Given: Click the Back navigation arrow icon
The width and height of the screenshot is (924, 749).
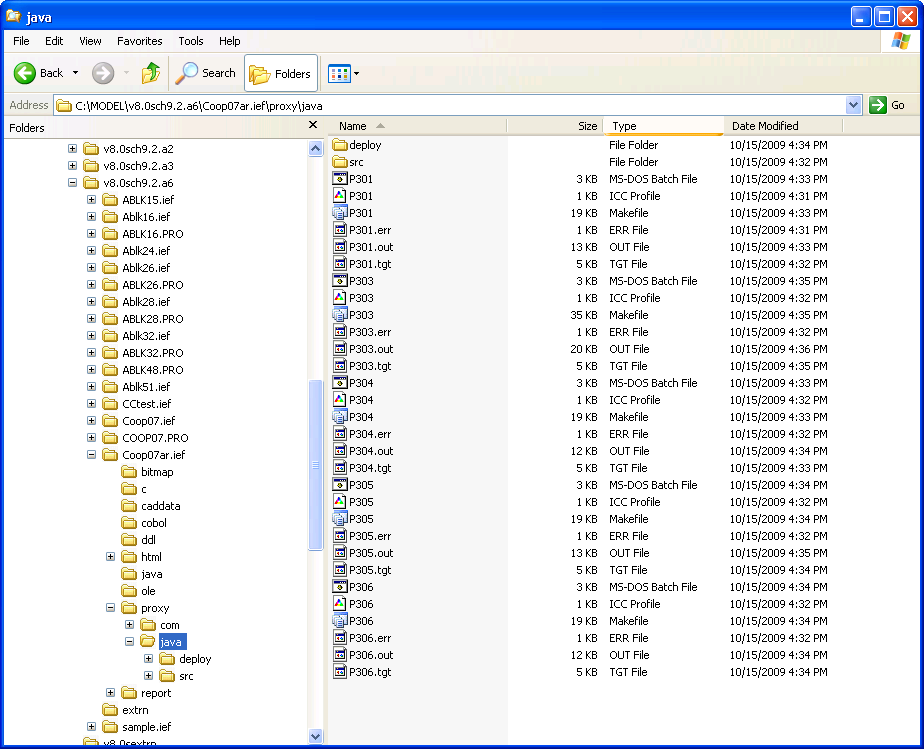Looking at the screenshot, I should coord(25,73).
